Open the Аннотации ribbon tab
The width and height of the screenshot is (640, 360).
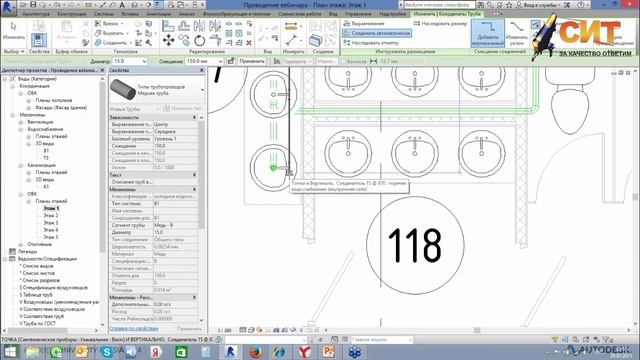click(159, 14)
